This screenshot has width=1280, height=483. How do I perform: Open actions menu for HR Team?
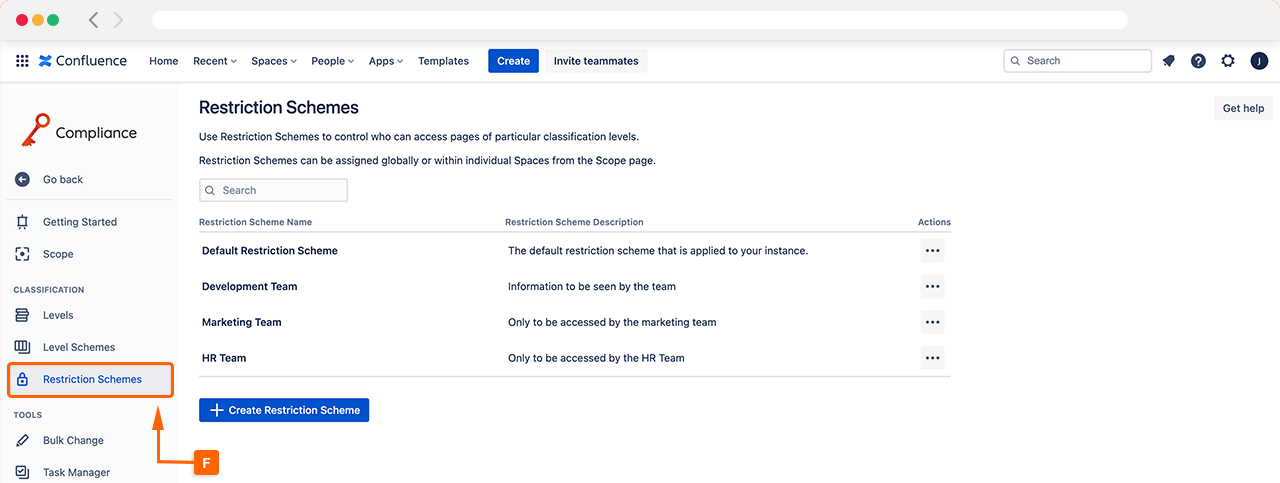932,358
